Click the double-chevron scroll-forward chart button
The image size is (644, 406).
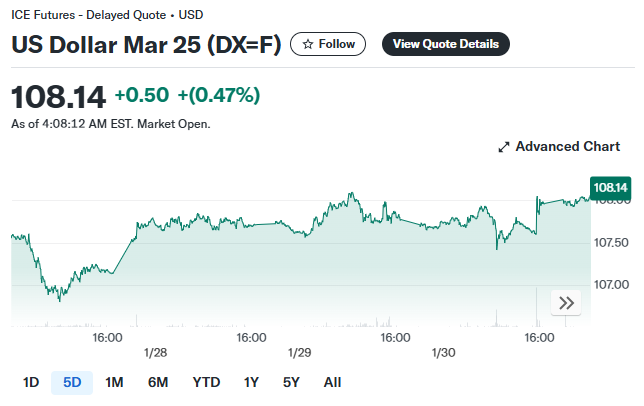click(565, 303)
